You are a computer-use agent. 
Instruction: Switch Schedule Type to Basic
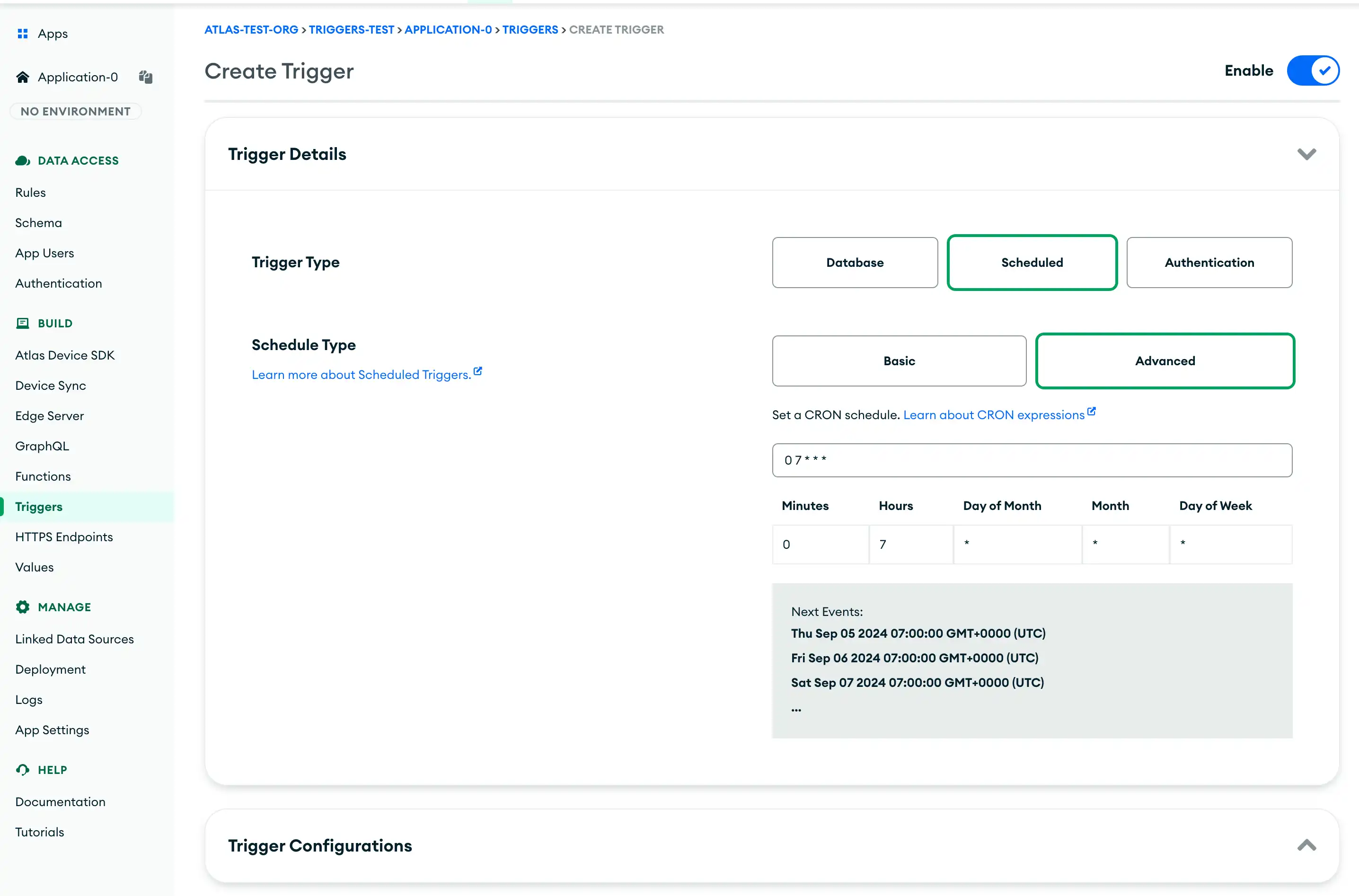coord(899,361)
